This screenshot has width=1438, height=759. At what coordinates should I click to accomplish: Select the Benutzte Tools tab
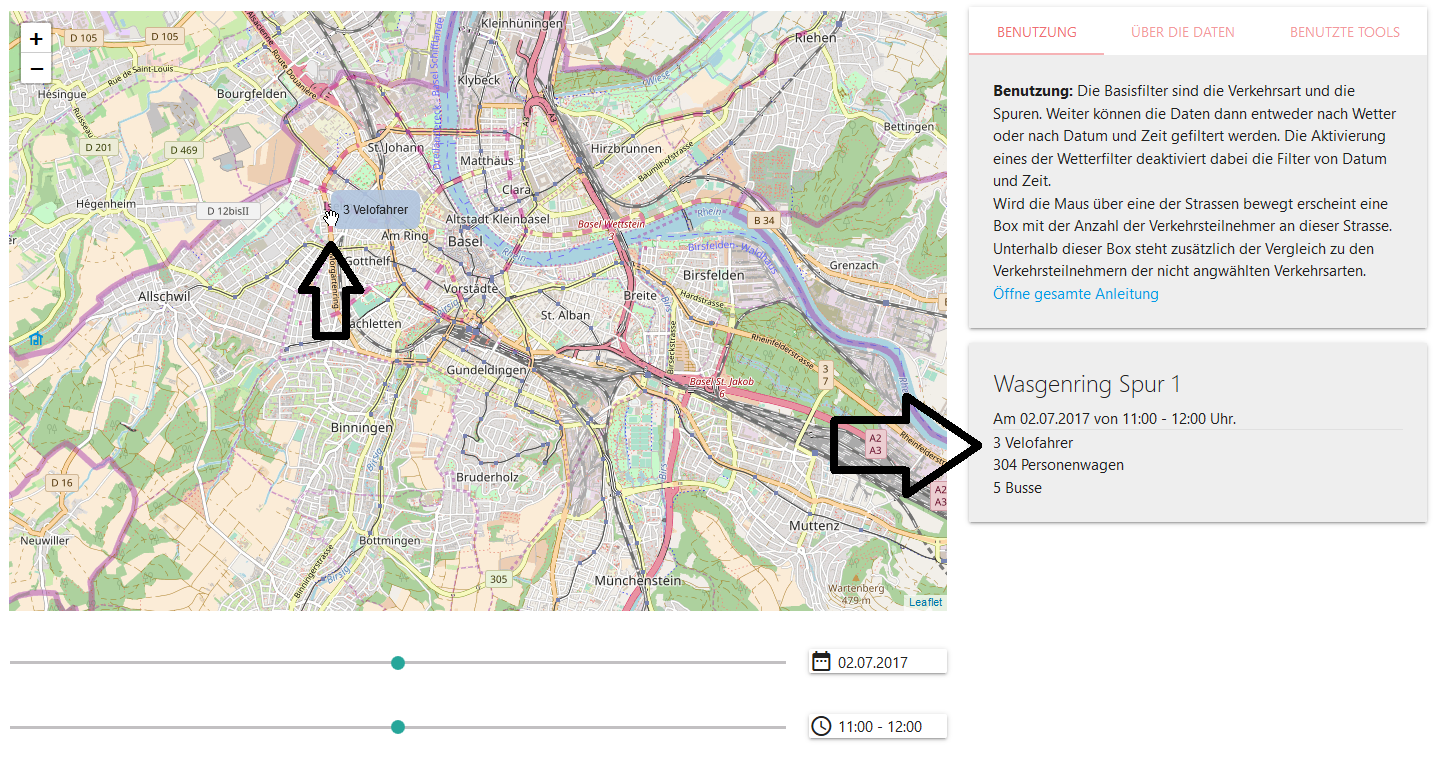[x=1344, y=32]
